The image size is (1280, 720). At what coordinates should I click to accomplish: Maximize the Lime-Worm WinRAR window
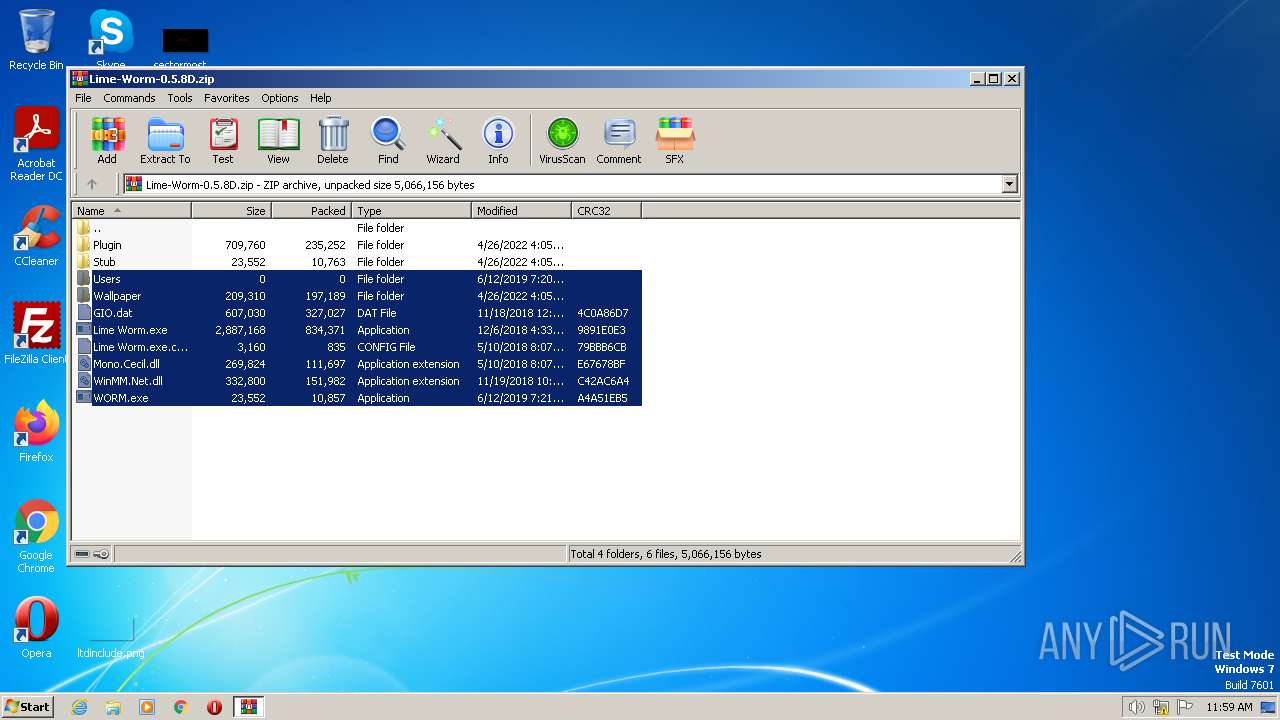point(993,78)
